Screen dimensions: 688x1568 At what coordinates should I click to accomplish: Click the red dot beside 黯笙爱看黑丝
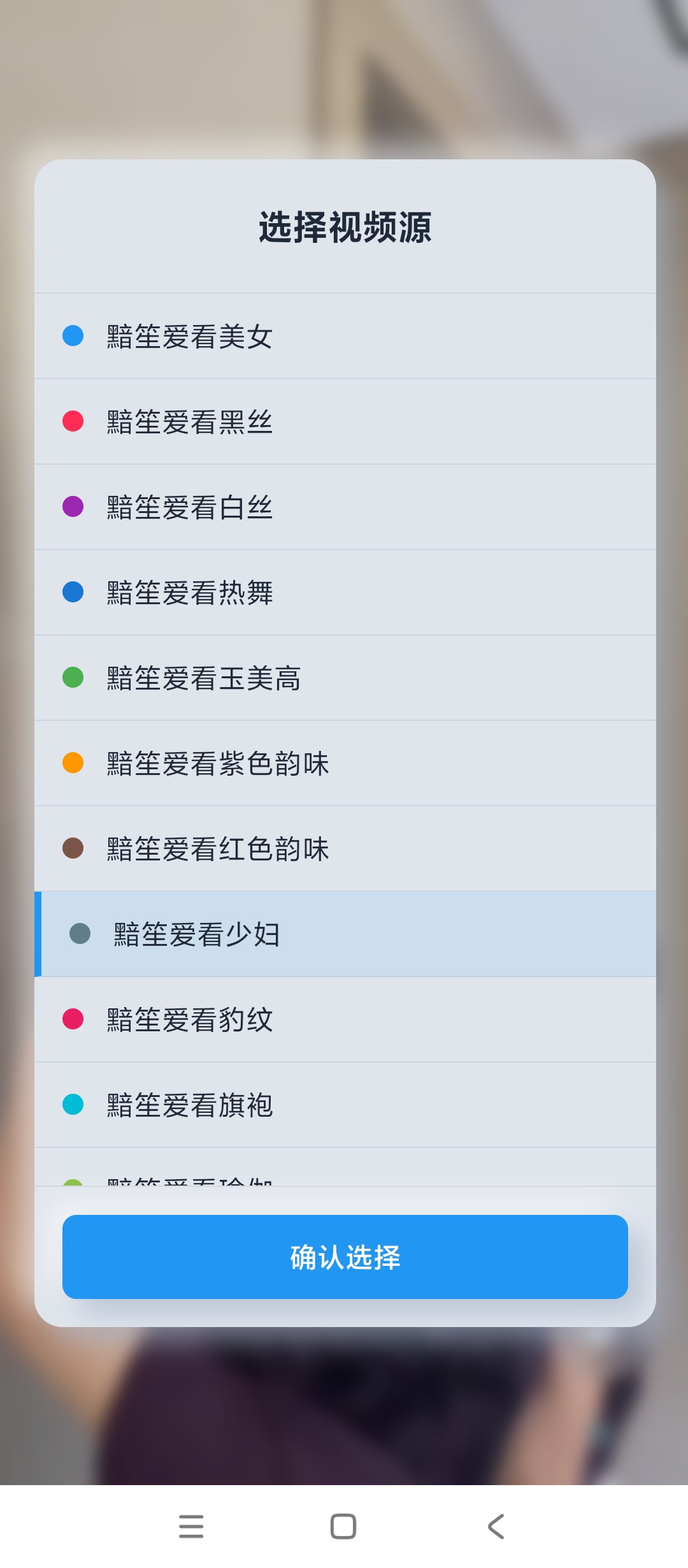point(73,421)
